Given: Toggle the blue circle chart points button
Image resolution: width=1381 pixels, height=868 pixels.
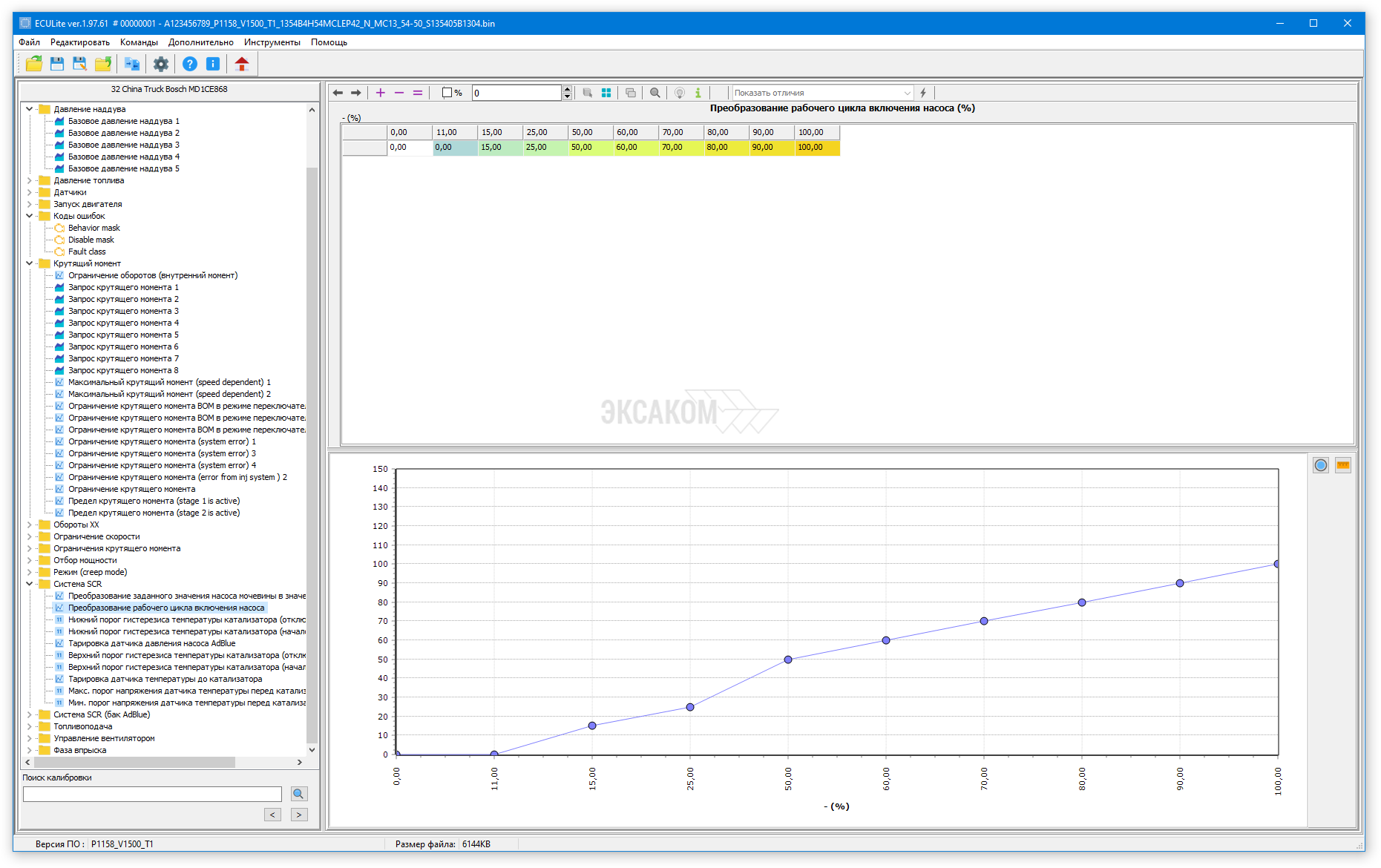Looking at the screenshot, I should tap(1321, 465).
